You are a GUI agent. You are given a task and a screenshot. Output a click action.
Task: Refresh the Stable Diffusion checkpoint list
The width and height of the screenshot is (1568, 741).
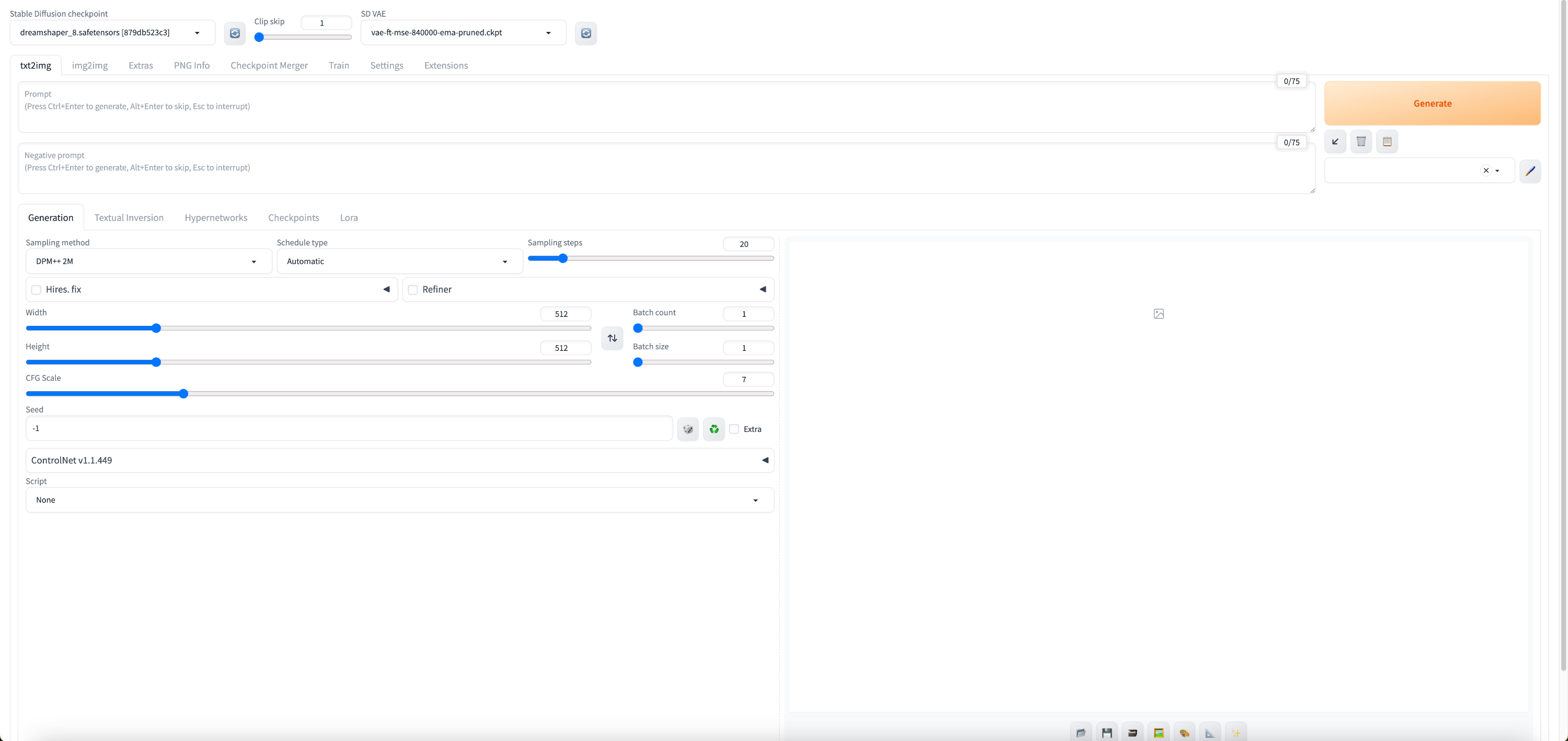pos(235,33)
